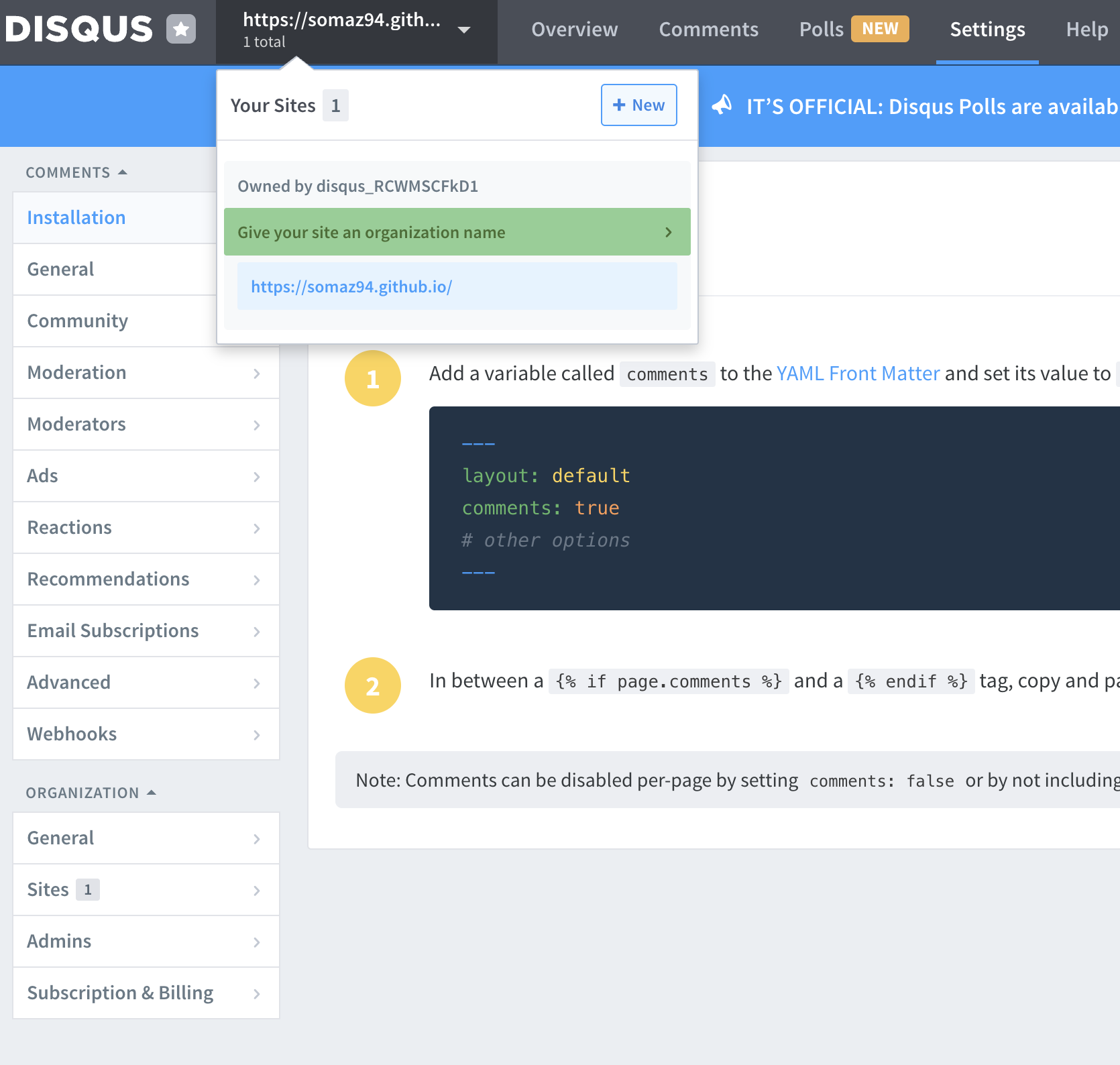
Task: Open the Ads settings
Action: point(146,476)
